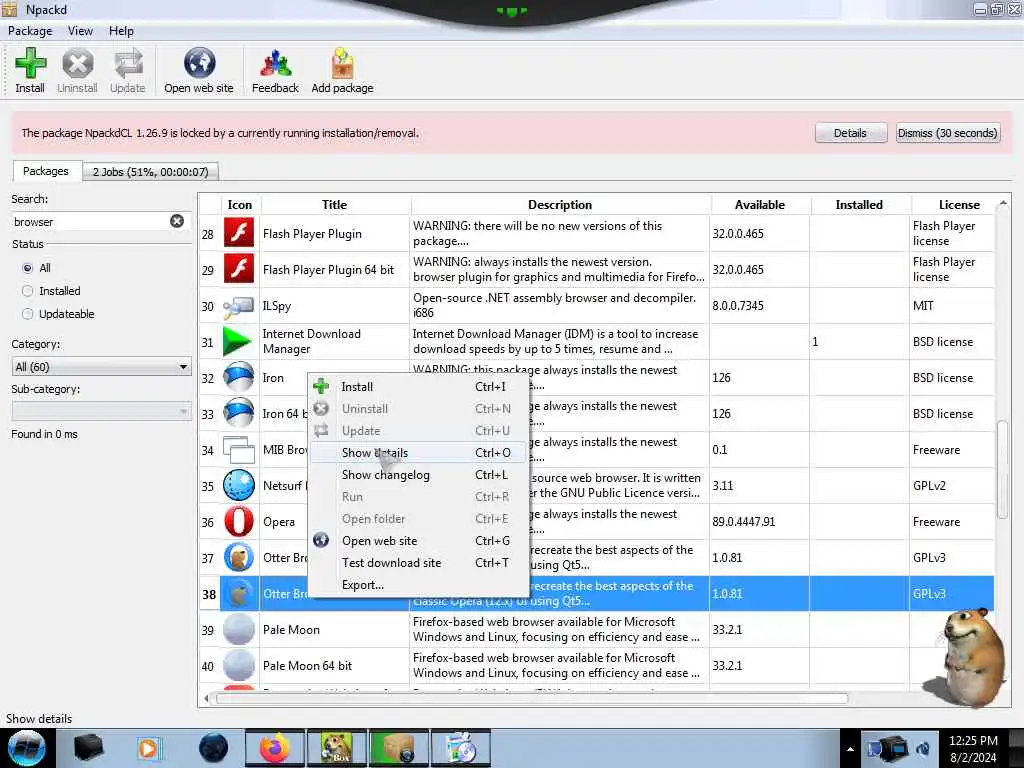
Task: Click the scroll-up arrow of the package list
Action: (1002, 204)
